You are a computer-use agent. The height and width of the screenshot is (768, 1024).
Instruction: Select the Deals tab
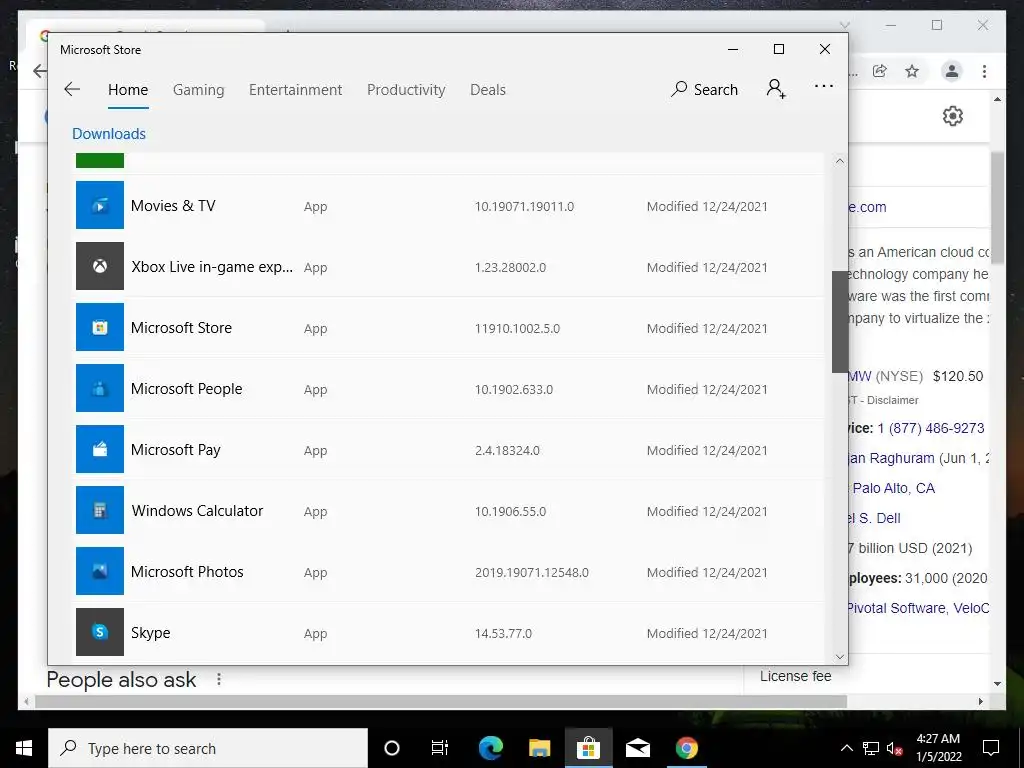click(x=488, y=89)
